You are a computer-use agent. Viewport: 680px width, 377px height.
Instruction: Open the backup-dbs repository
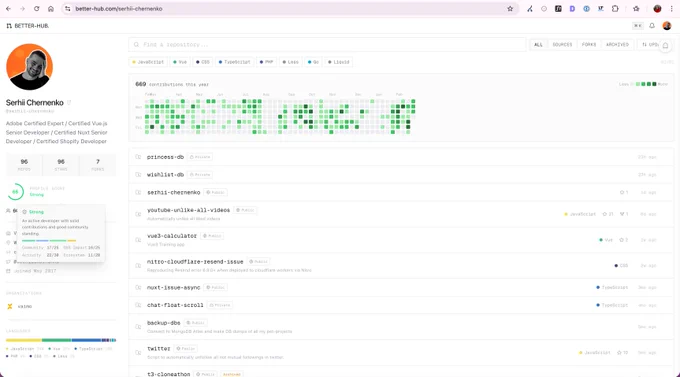163,323
